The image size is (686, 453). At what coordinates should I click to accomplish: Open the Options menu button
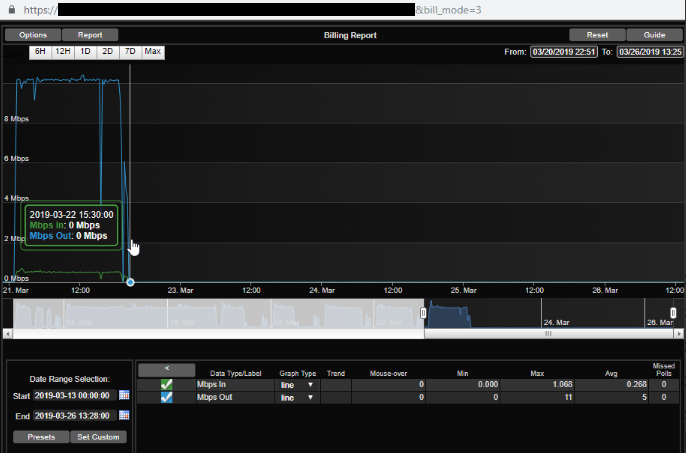click(x=33, y=35)
